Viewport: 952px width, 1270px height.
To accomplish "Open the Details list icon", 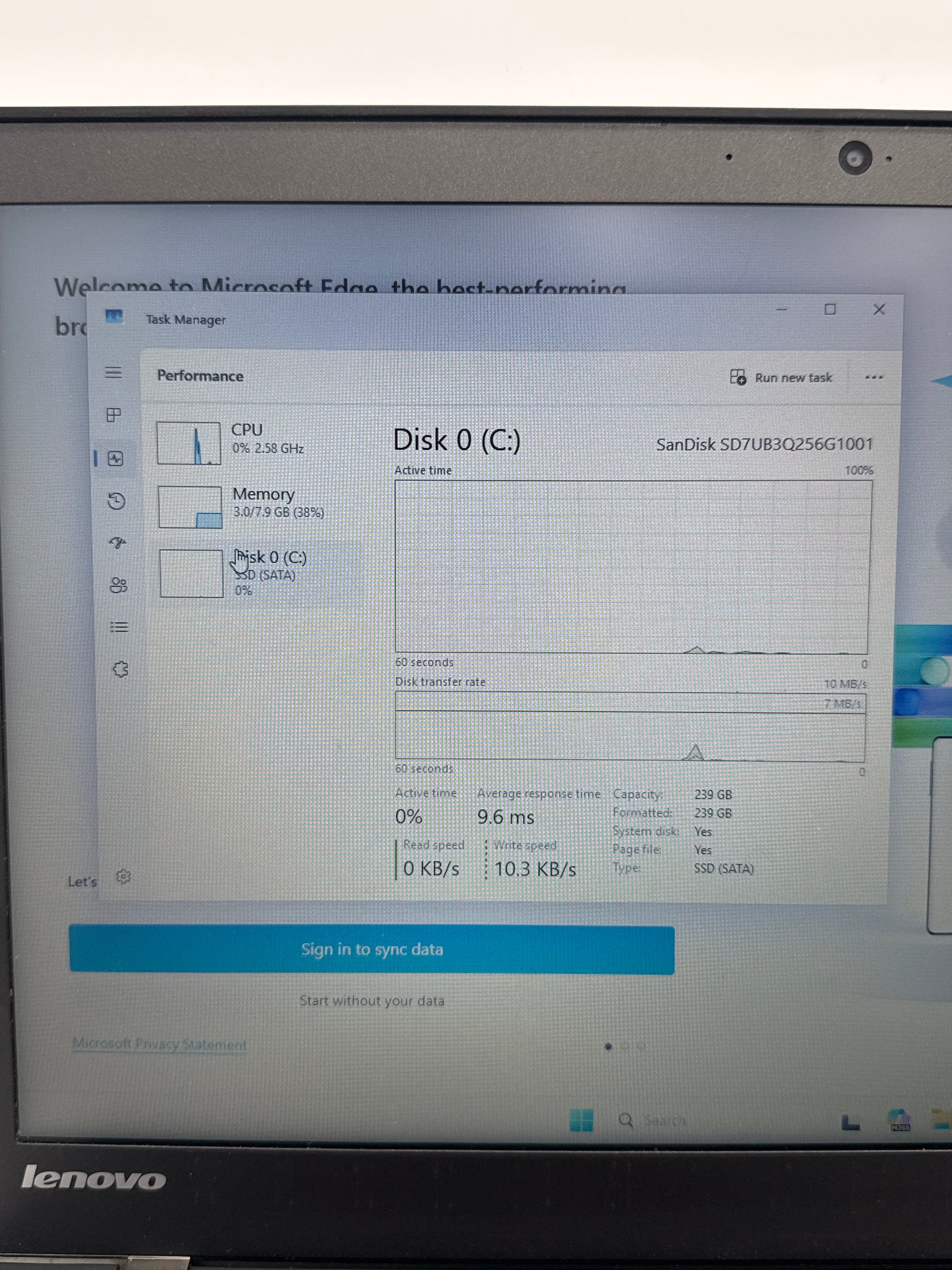I will click(119, 627).
